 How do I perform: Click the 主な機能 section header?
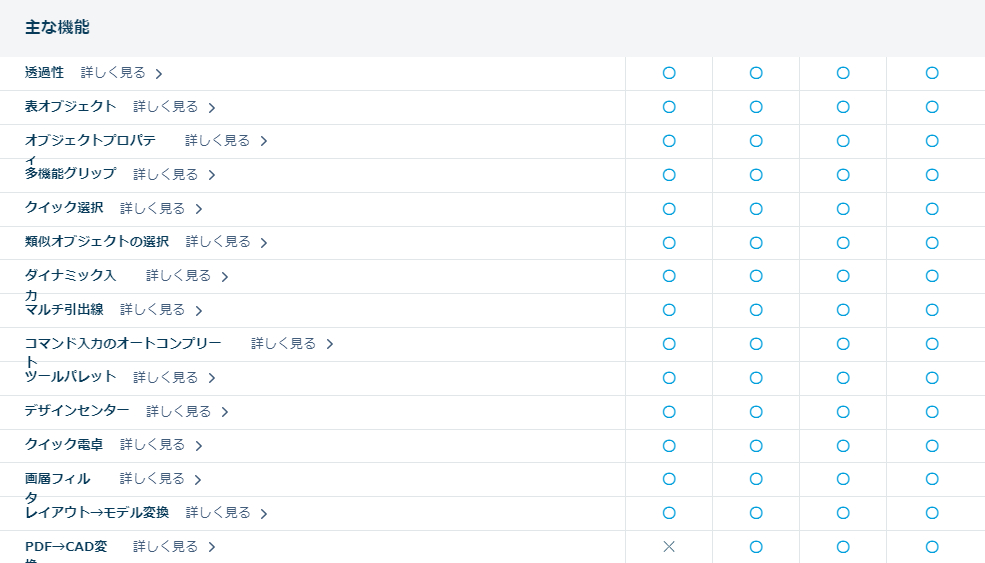point(57,28)
